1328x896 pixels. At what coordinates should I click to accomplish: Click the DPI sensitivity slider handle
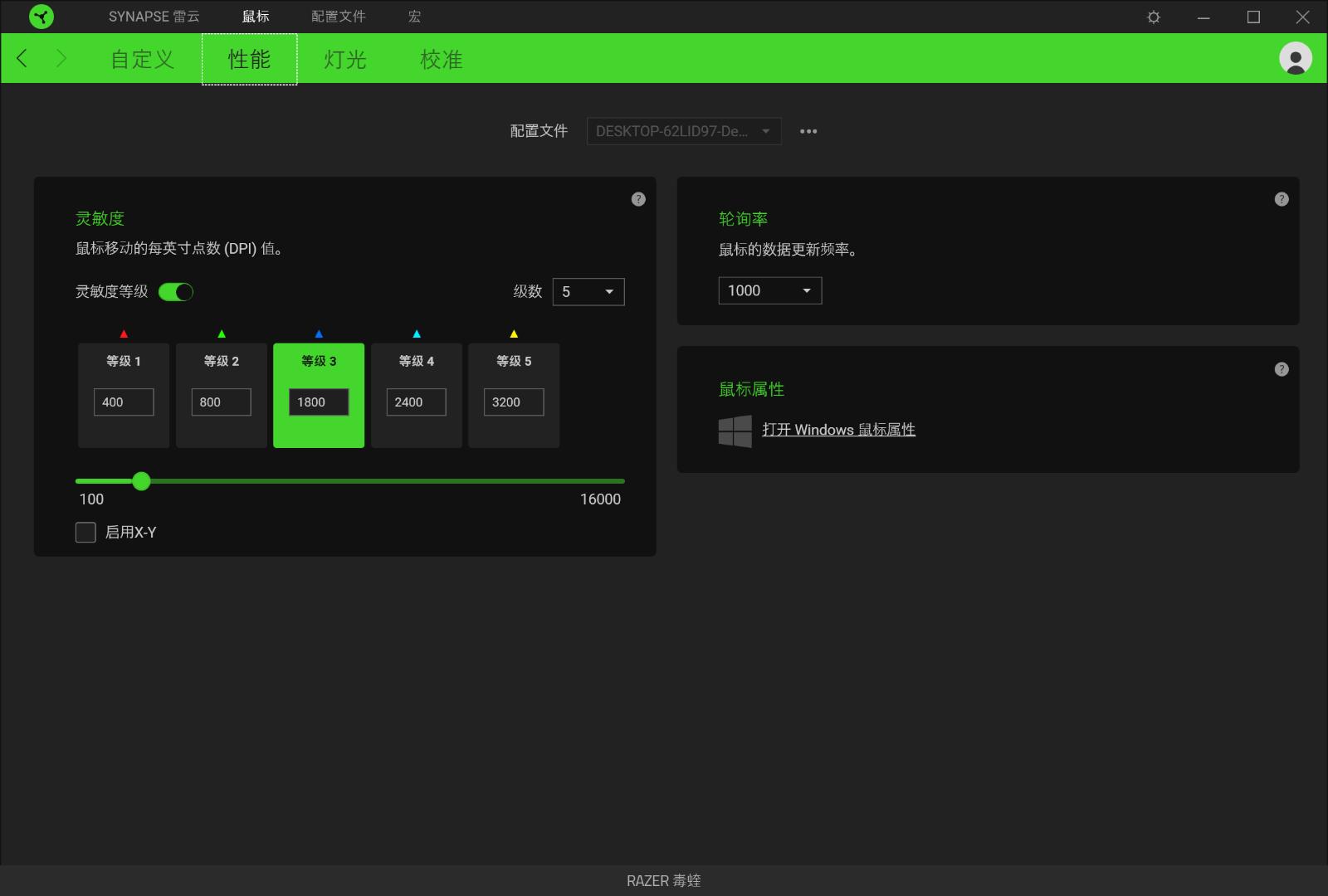pyautogui.click(x=142, y=481)
